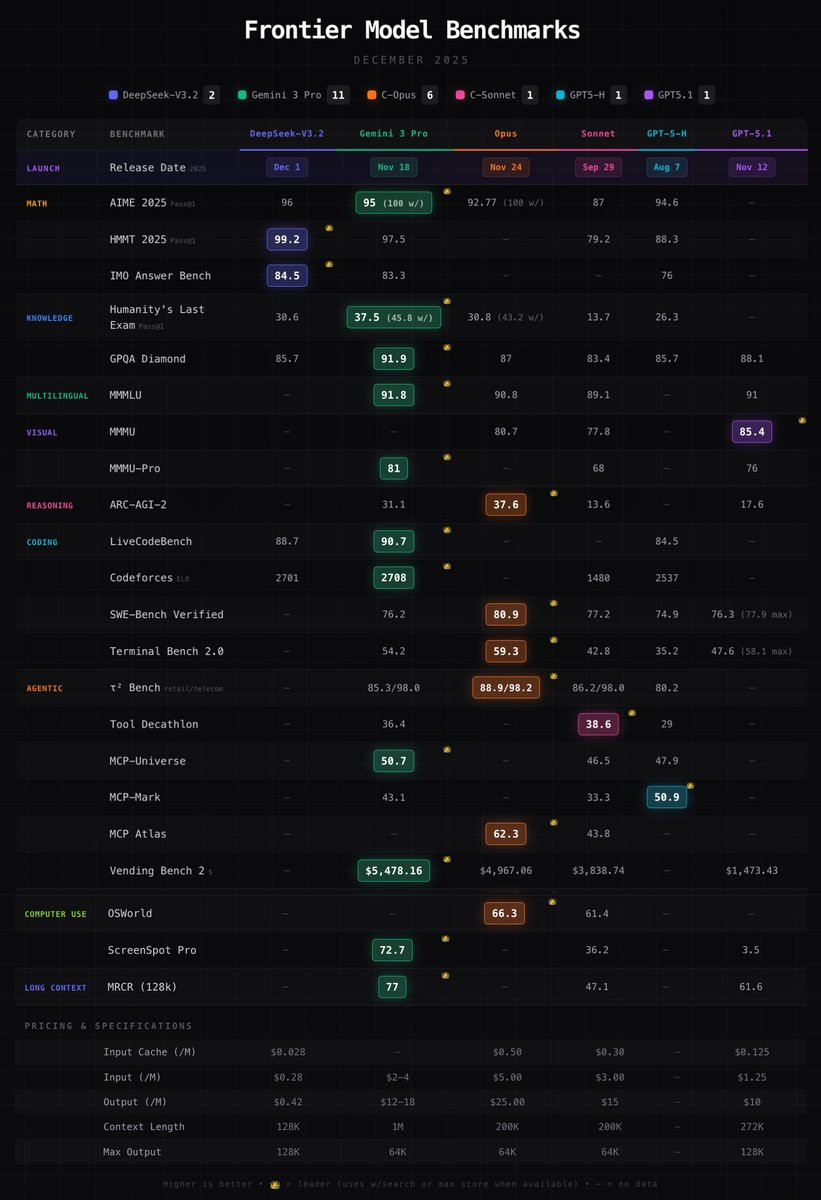Click the C-Sonnet legend pink square
821x1200 pixels.
pos(459,95)
